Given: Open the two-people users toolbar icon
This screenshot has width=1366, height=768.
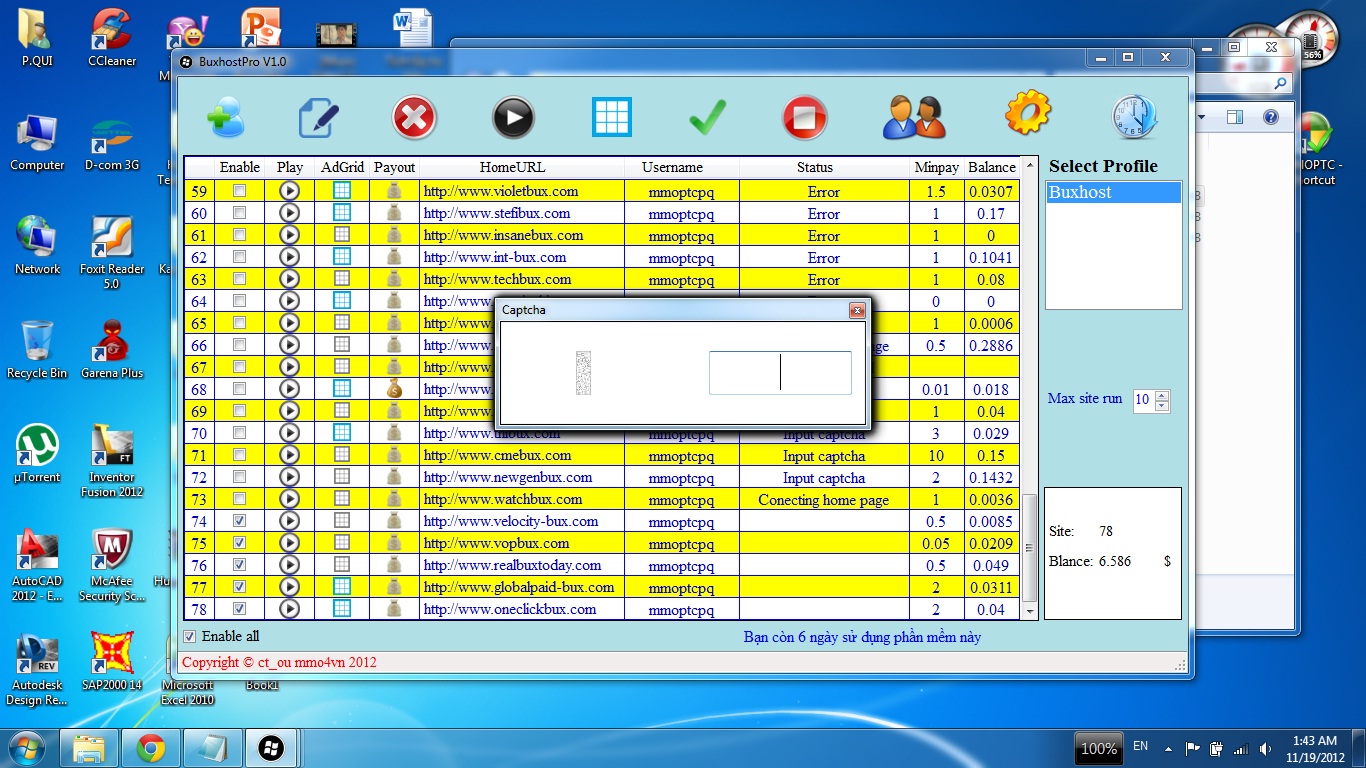Looking at the screenshot, I should point(914,117).
